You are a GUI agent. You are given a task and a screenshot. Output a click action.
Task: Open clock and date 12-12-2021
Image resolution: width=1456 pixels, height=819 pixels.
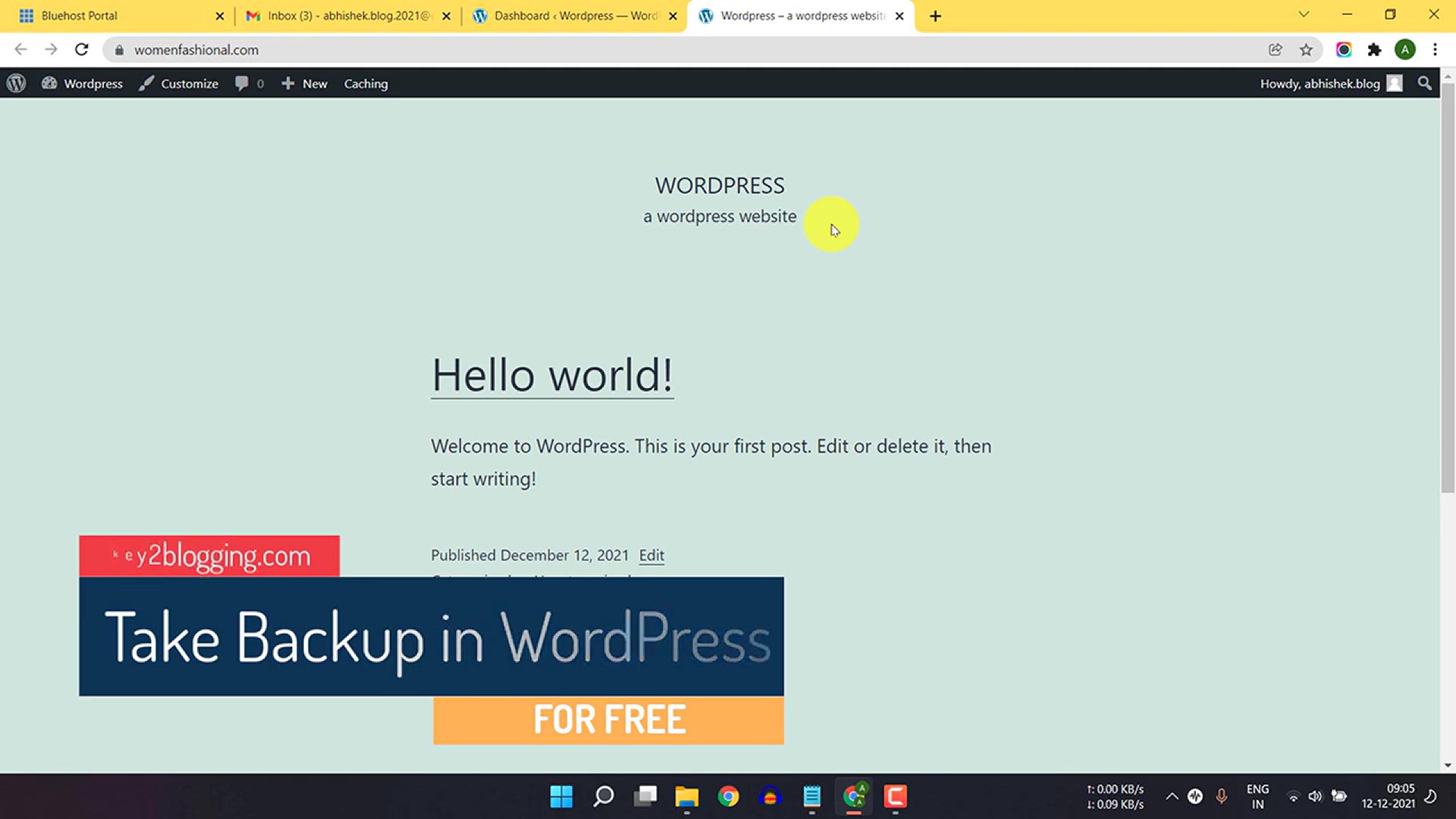pyautogui.click(x=1388, y=796)
